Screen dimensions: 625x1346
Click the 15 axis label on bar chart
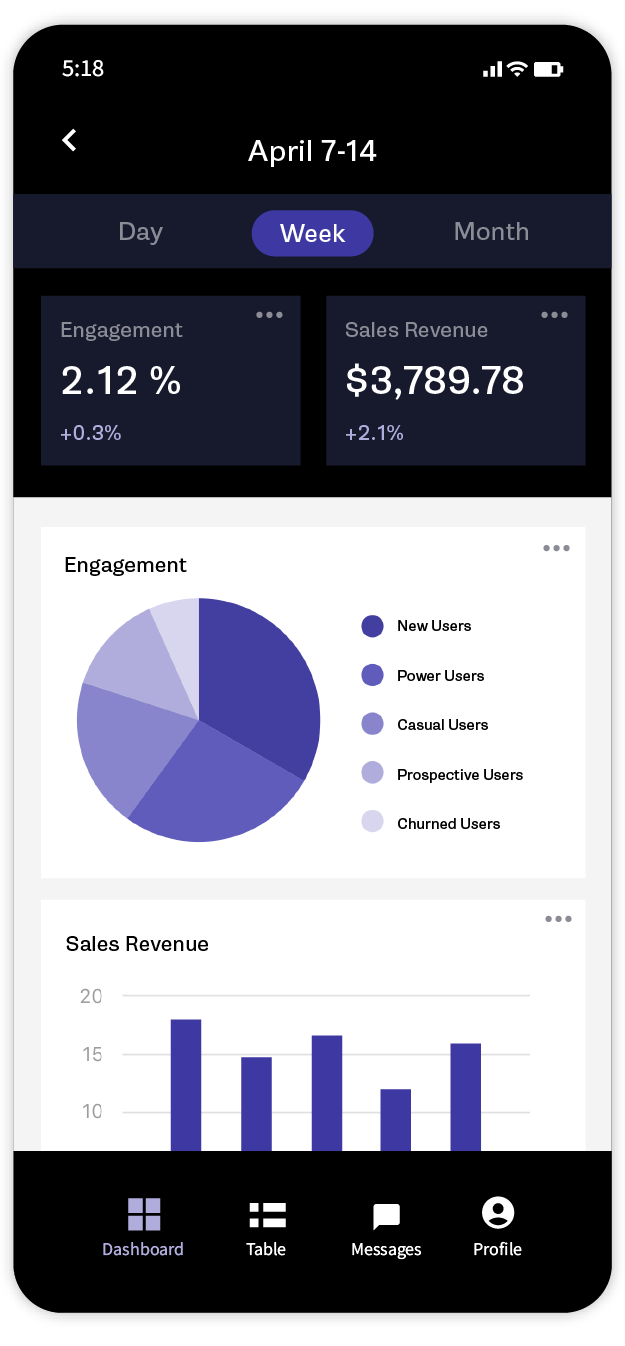(x=91, y=1054)
